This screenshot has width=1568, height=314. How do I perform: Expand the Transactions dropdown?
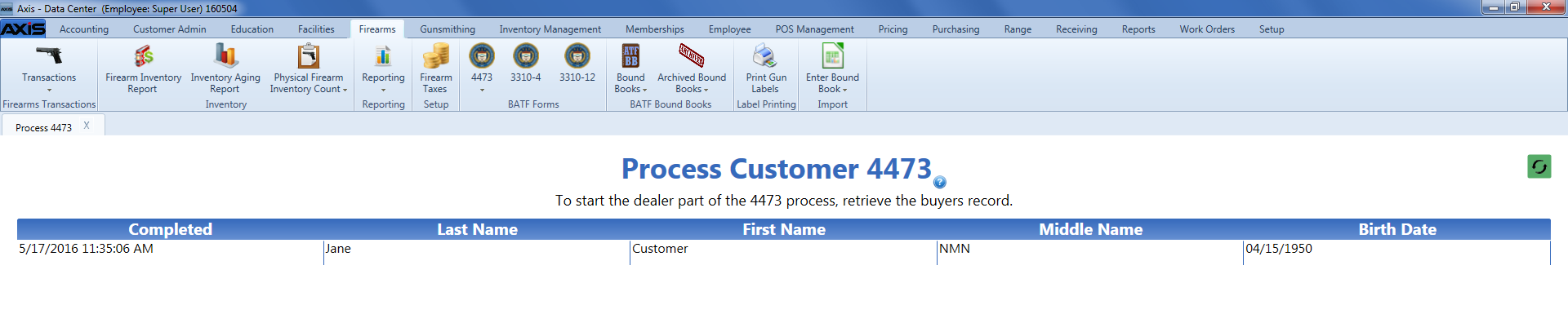(49, 69)
